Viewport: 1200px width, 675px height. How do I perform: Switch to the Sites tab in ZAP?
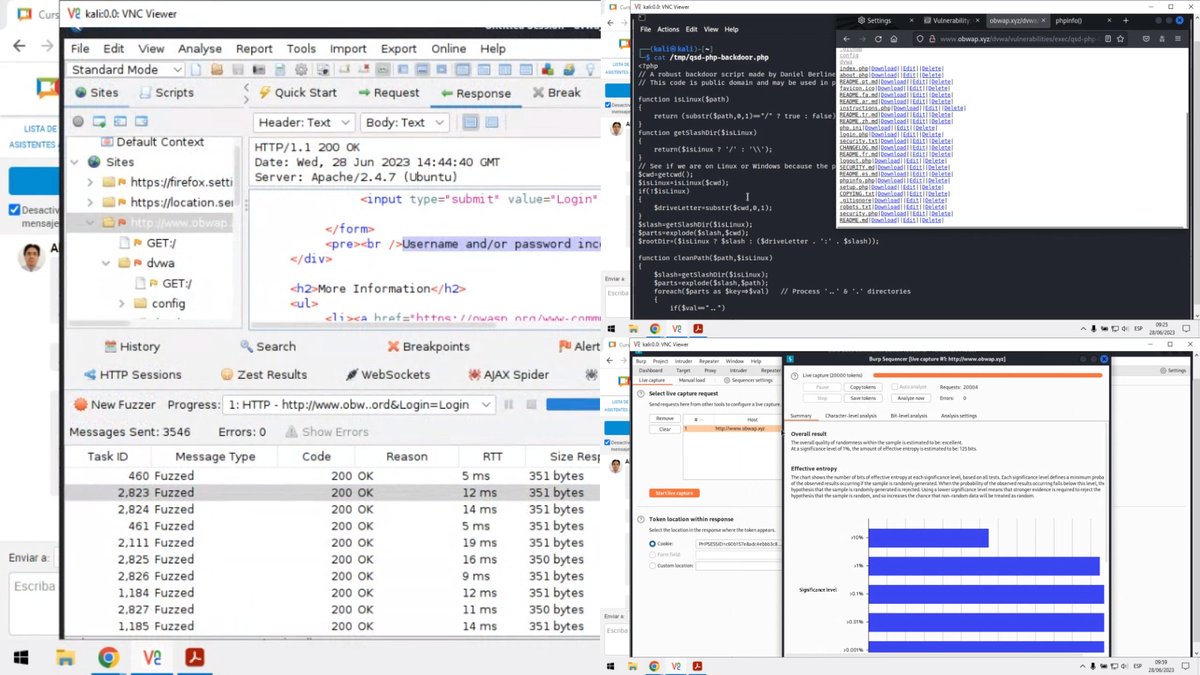tap(97, 92)
